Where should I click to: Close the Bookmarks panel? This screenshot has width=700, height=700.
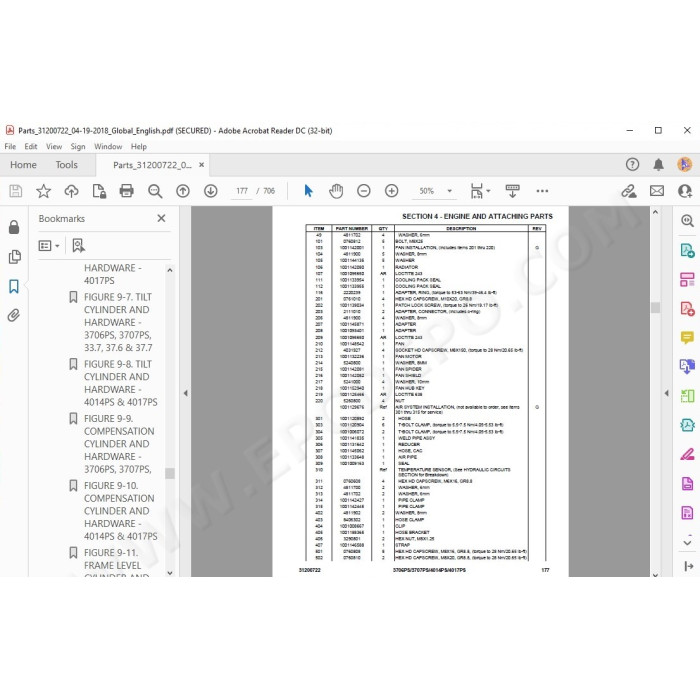coord(161,218)
